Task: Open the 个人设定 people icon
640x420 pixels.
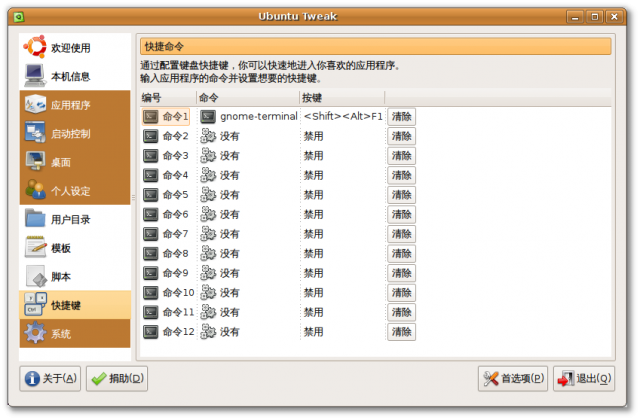Action: point(35,190)
